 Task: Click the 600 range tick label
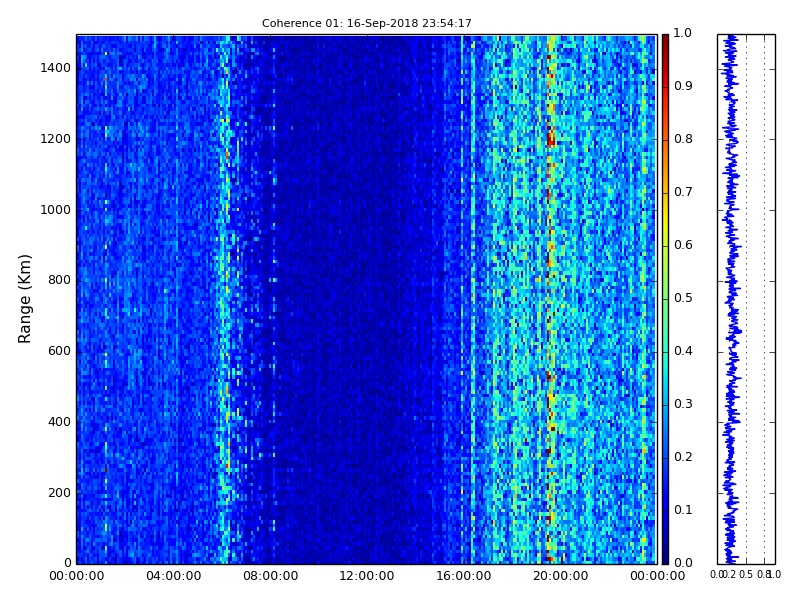pos(59,351)
